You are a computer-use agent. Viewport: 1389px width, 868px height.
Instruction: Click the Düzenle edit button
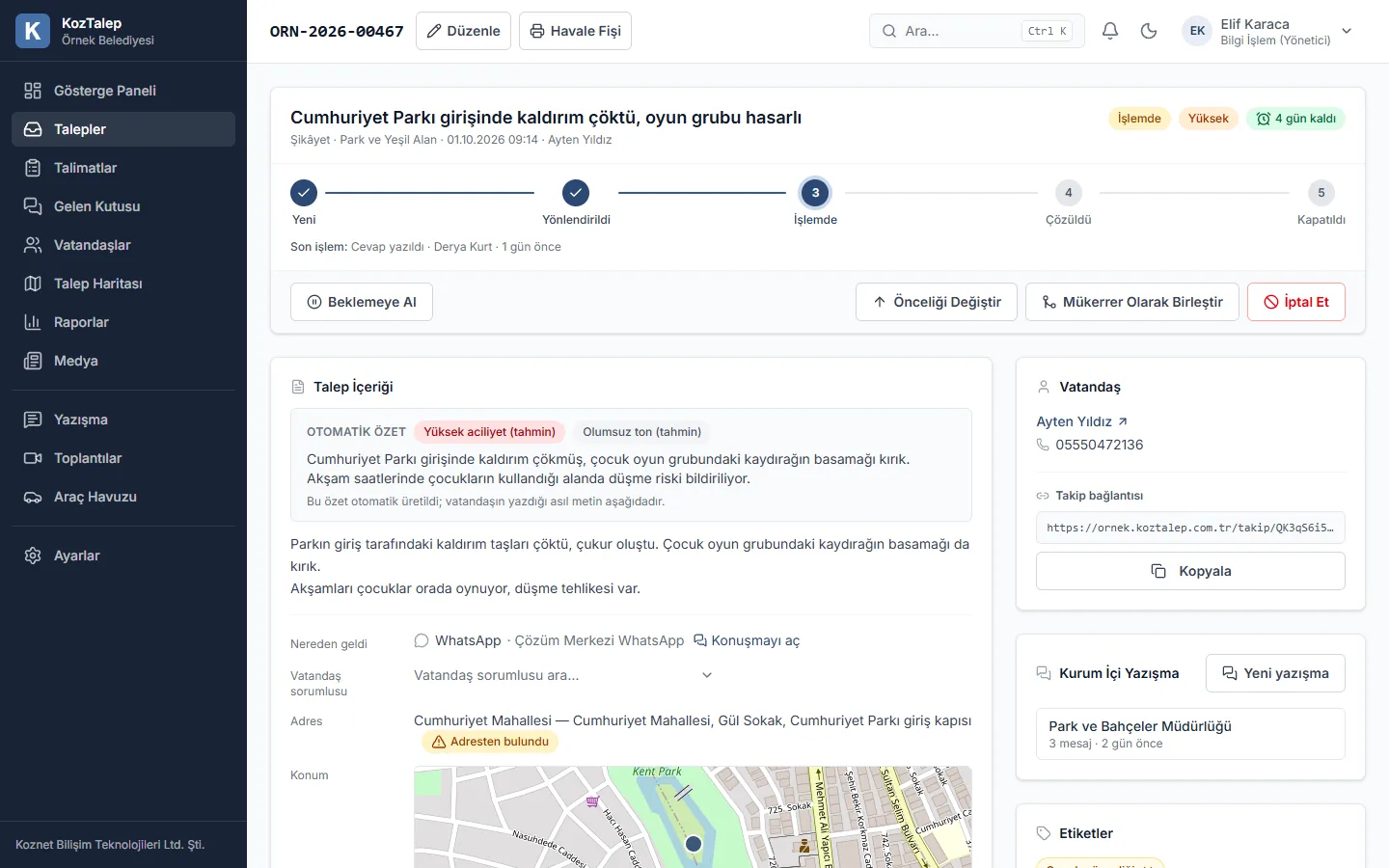tap(463, 31)
